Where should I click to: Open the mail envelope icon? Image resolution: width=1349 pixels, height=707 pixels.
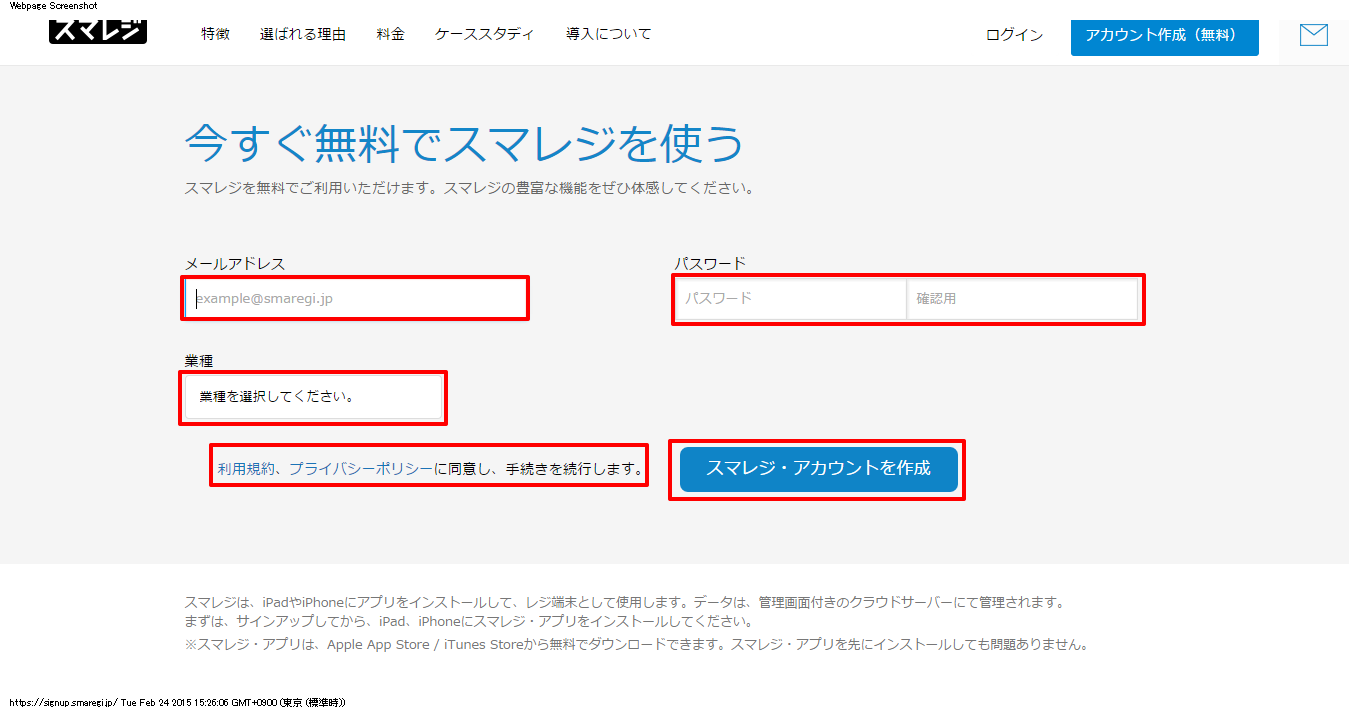tap(1313, 35)
